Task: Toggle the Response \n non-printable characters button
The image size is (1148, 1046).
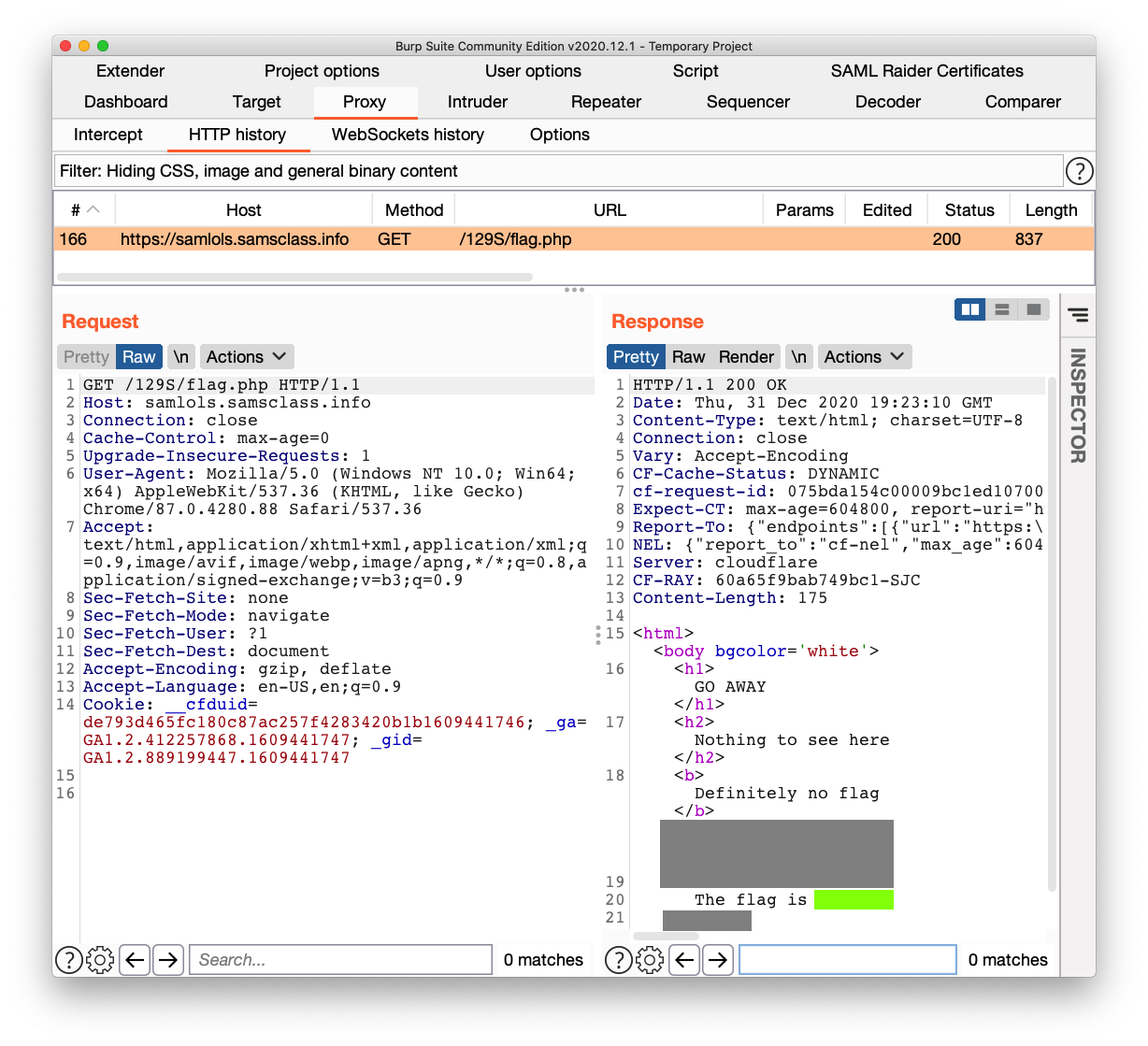Action: click(798, 357)
